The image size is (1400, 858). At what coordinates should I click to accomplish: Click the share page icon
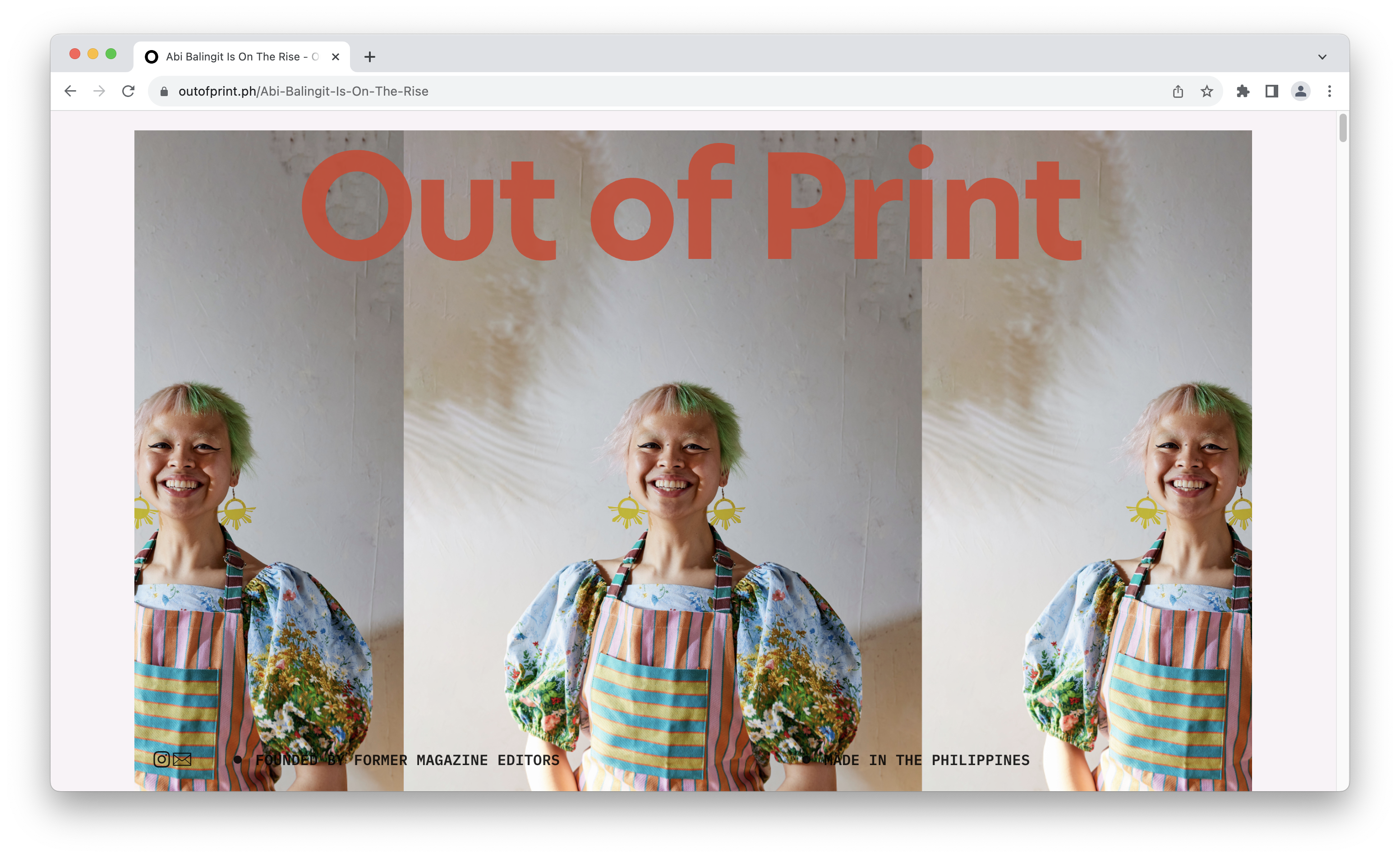[1178, 92]
